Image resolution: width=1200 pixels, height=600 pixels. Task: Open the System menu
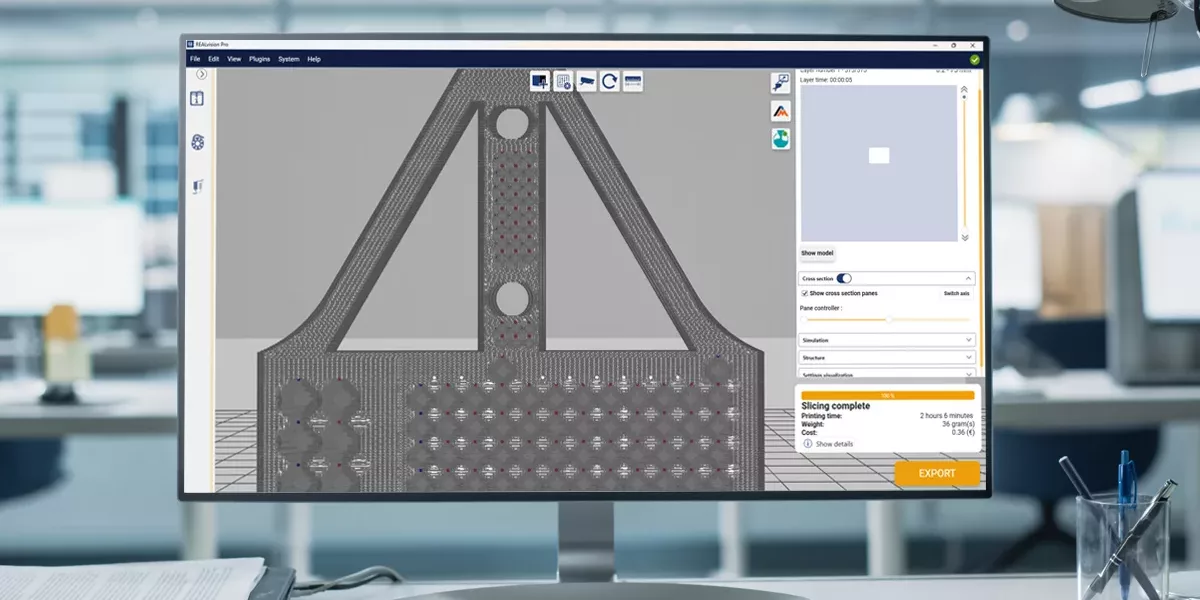coord(288,59)
